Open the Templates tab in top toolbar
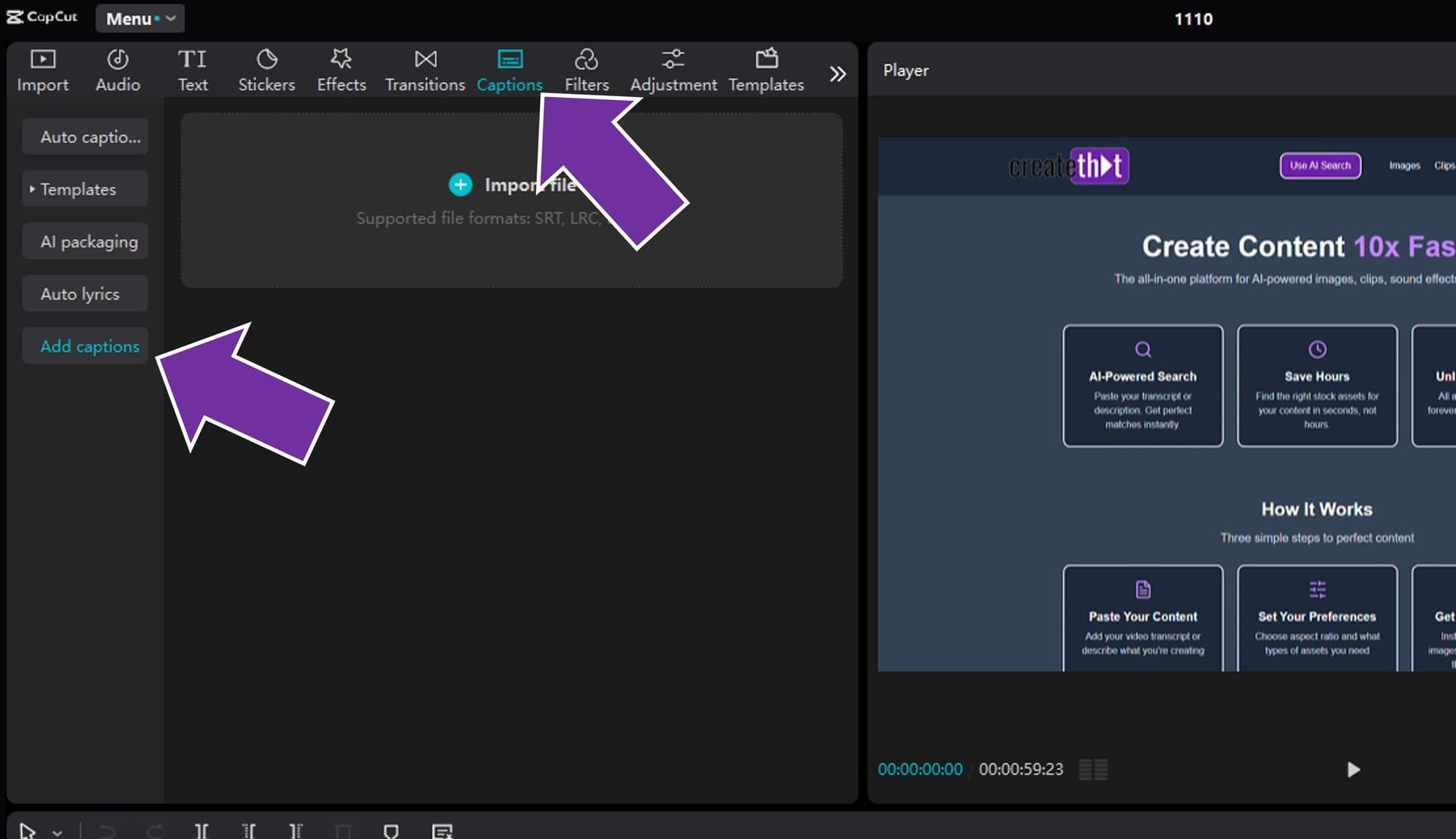 pos(766,70)
